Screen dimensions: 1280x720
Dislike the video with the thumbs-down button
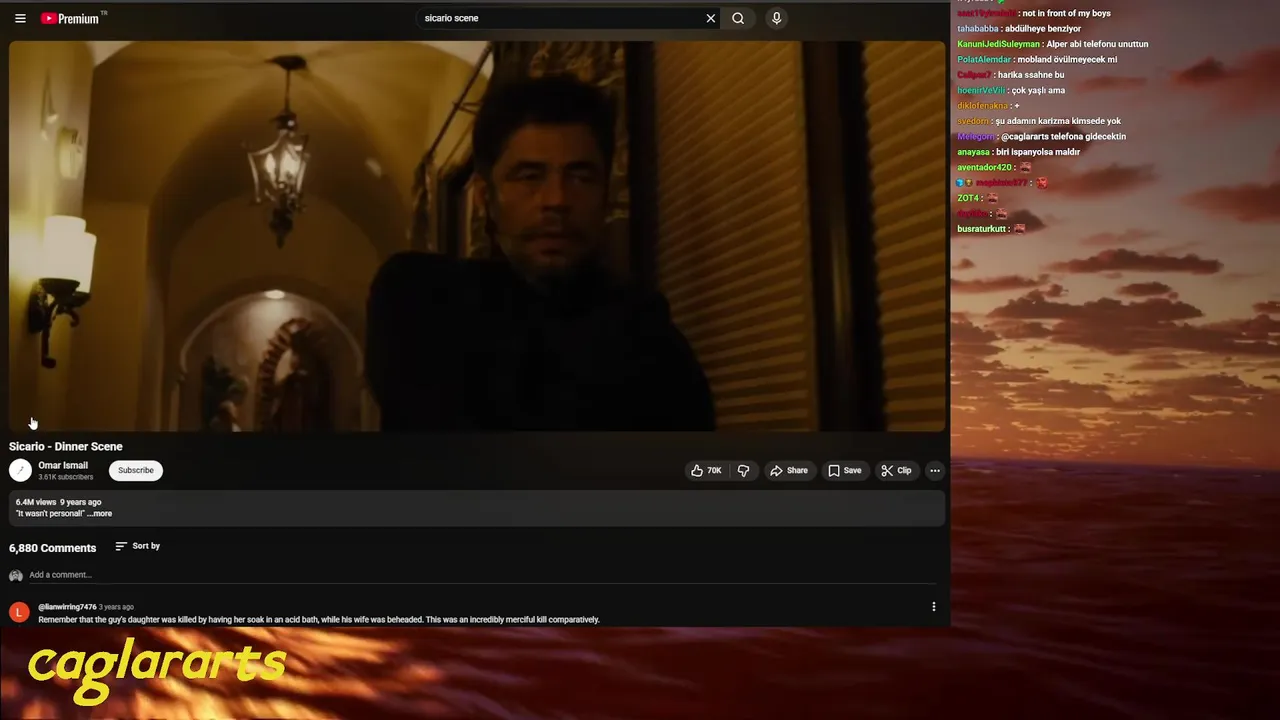744,471
